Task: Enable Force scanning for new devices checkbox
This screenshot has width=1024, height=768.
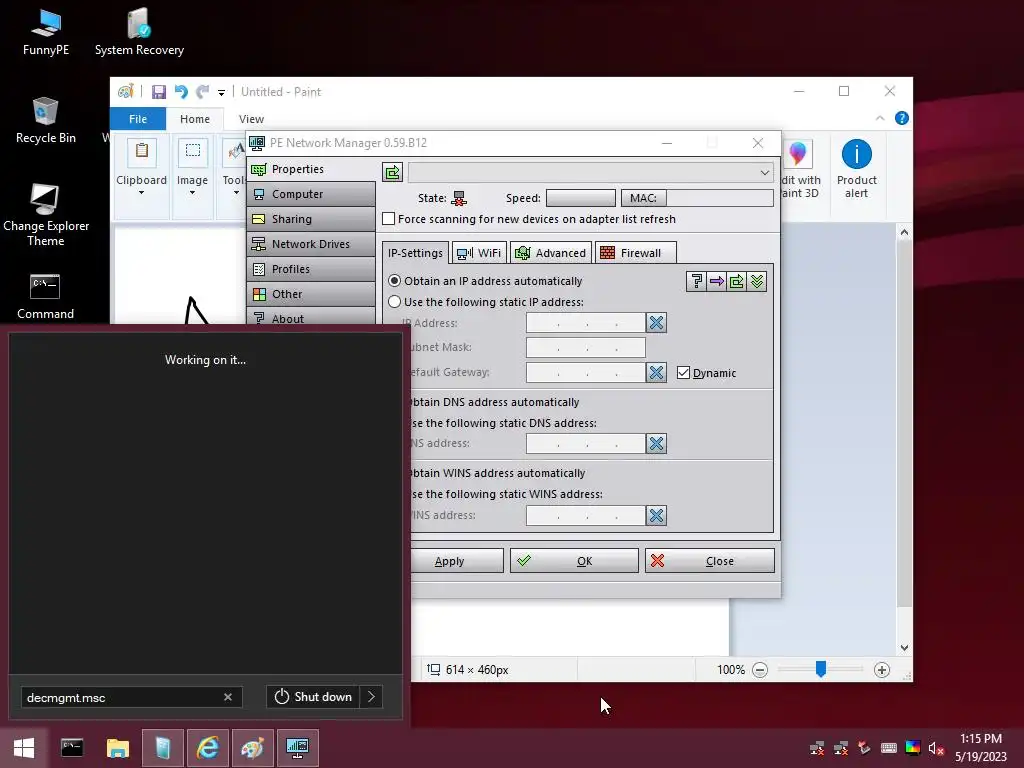Action: click(389, 219)
